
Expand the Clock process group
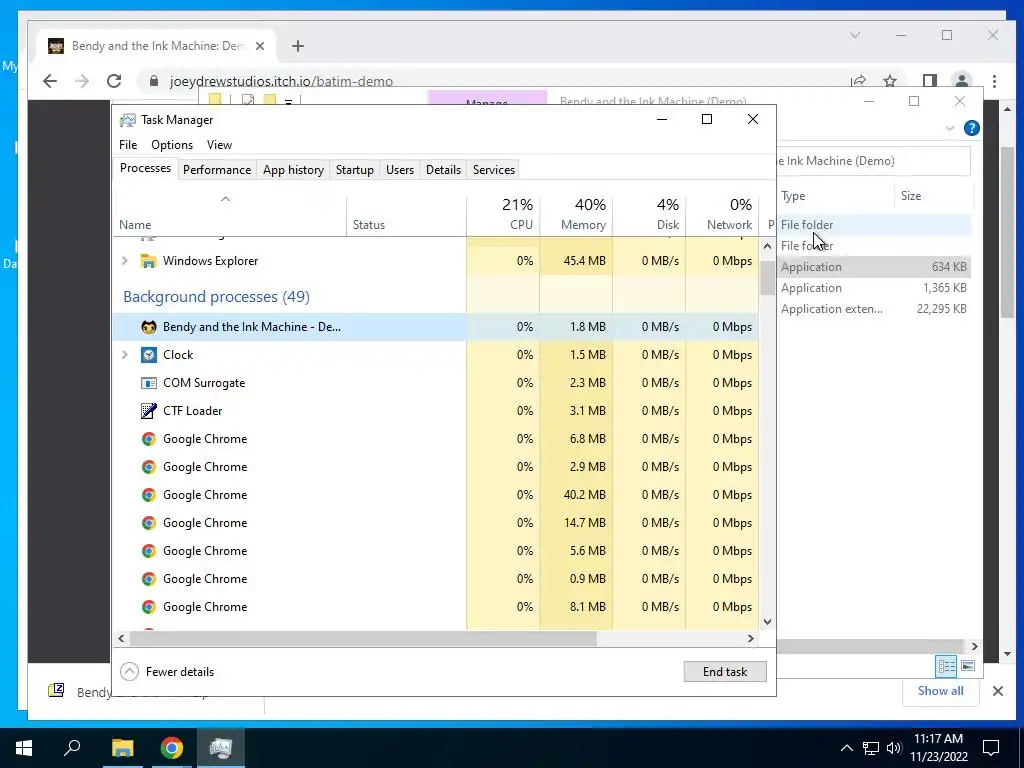click(125, 355)
